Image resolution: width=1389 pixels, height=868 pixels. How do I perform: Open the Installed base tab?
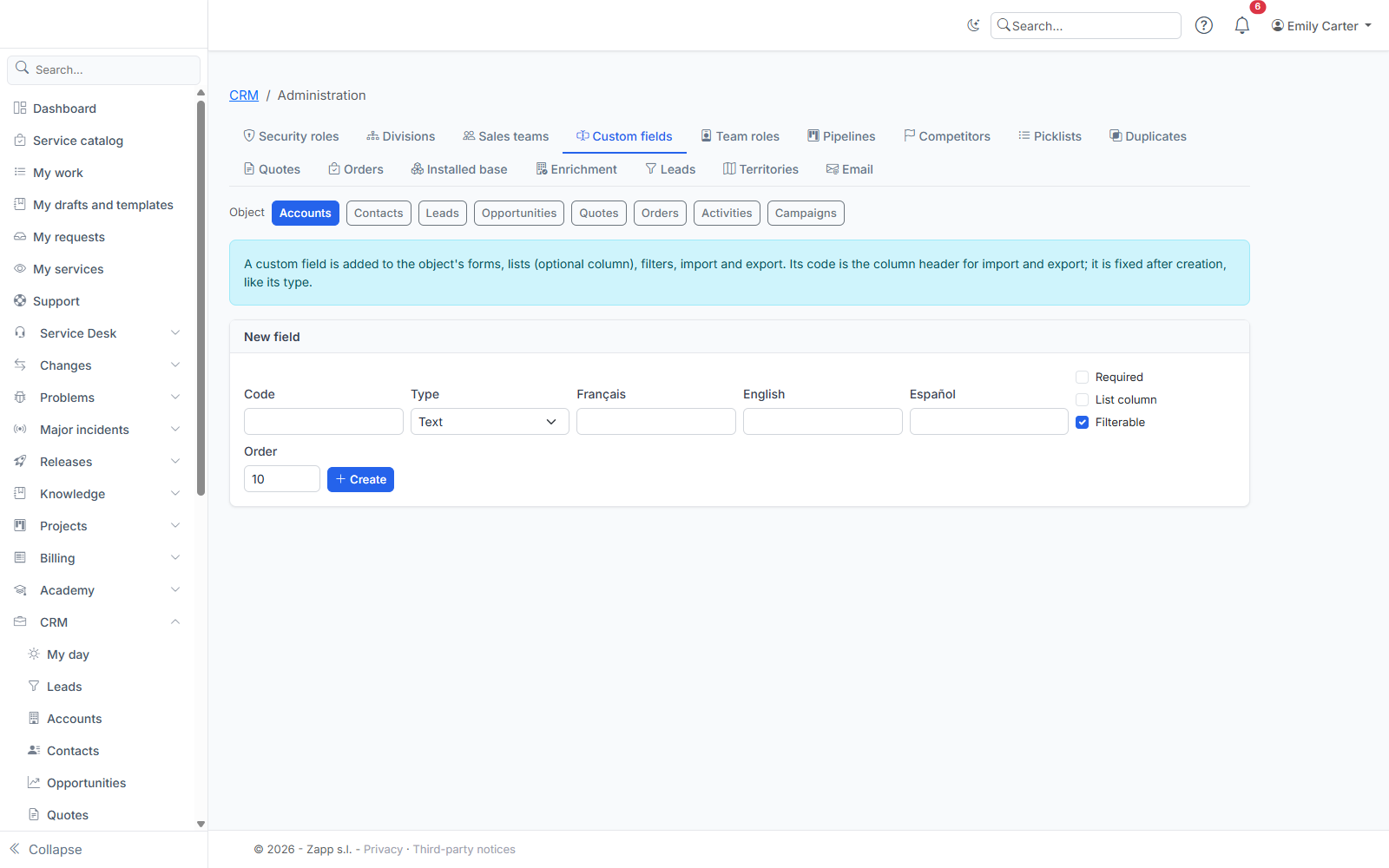click(x=459, y=169)
